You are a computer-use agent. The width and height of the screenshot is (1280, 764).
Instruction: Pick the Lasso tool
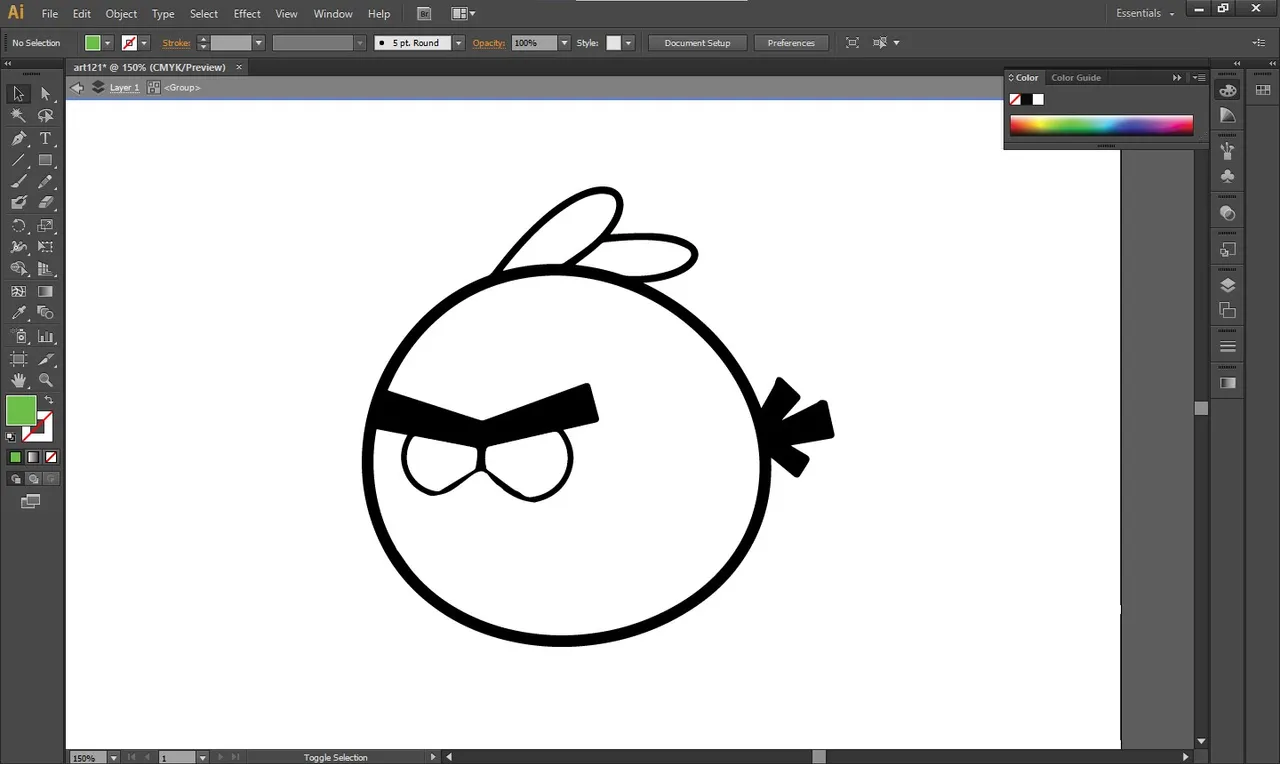(x=45, y=116)
